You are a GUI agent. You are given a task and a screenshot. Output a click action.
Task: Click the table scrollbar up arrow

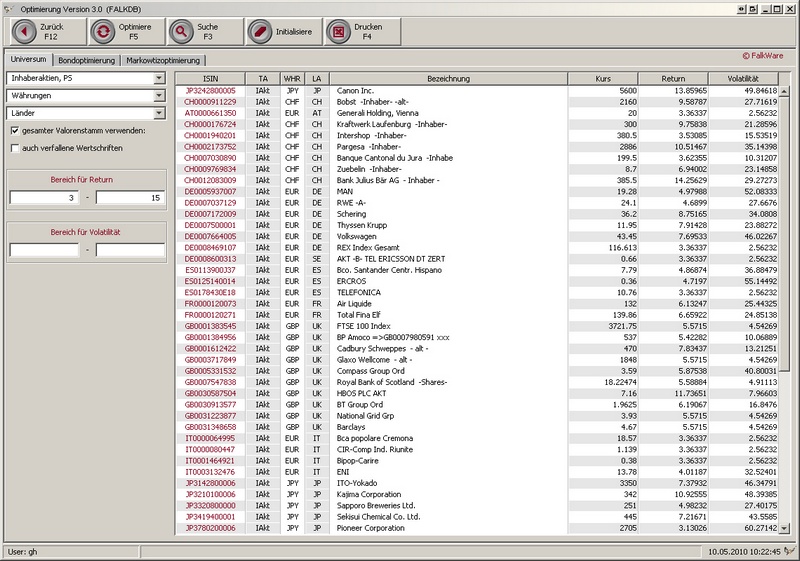click(784, 91)
